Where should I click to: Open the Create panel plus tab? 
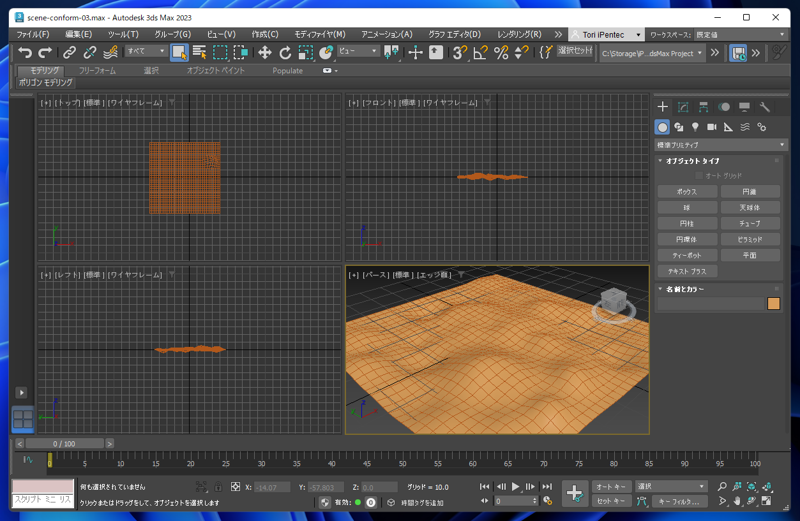(662, 107)
